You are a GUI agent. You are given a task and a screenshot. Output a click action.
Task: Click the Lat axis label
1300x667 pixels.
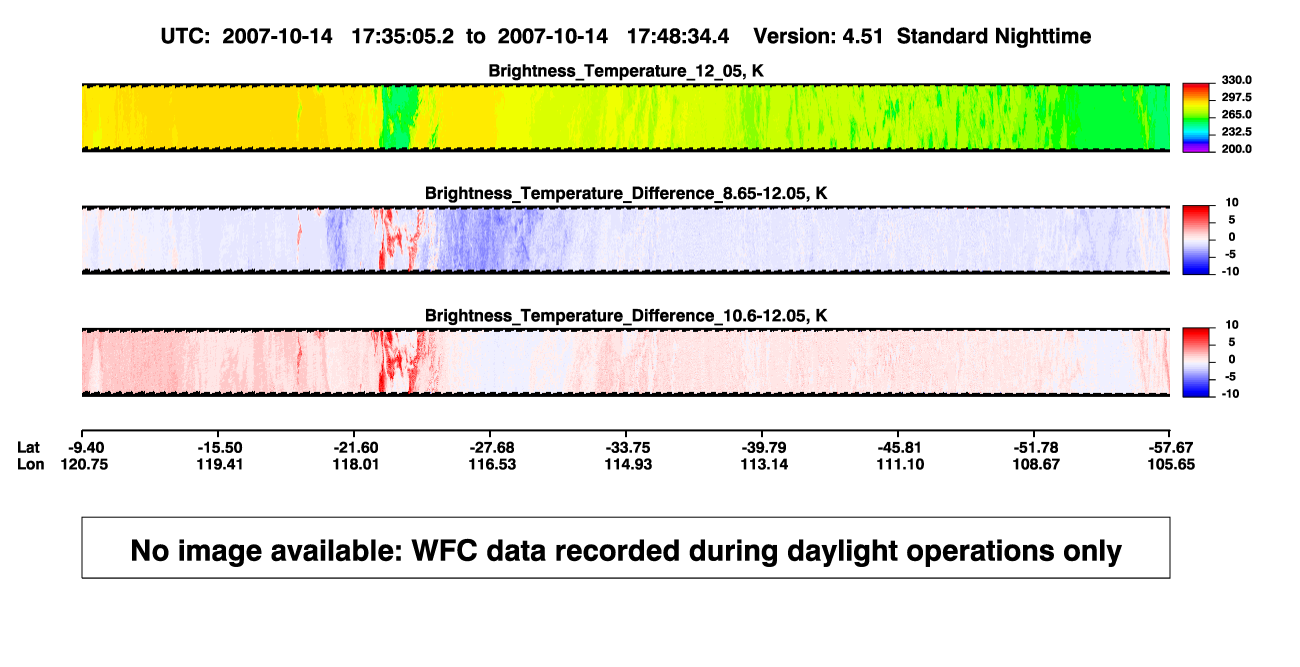[29, 447]
